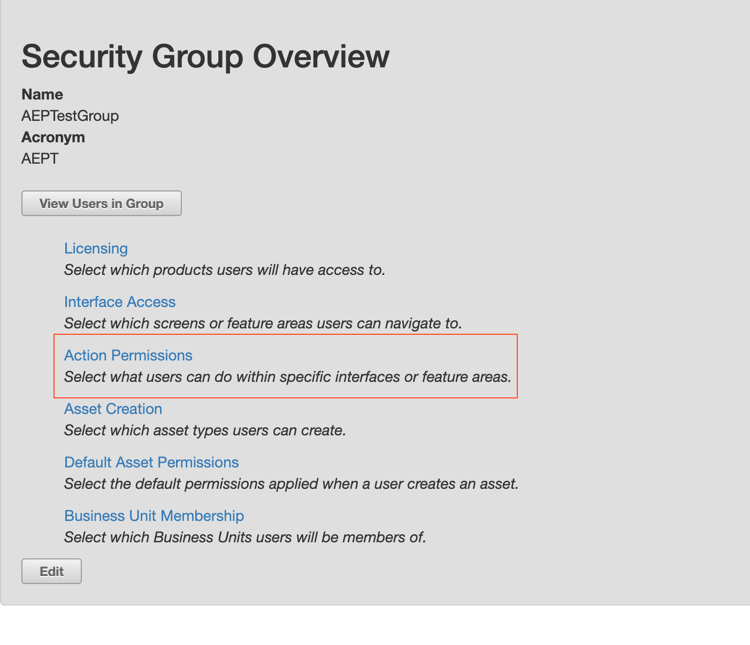The image size is (750, 645).
Task: Click the Asset Creation description text
Action: coord(205,431)
